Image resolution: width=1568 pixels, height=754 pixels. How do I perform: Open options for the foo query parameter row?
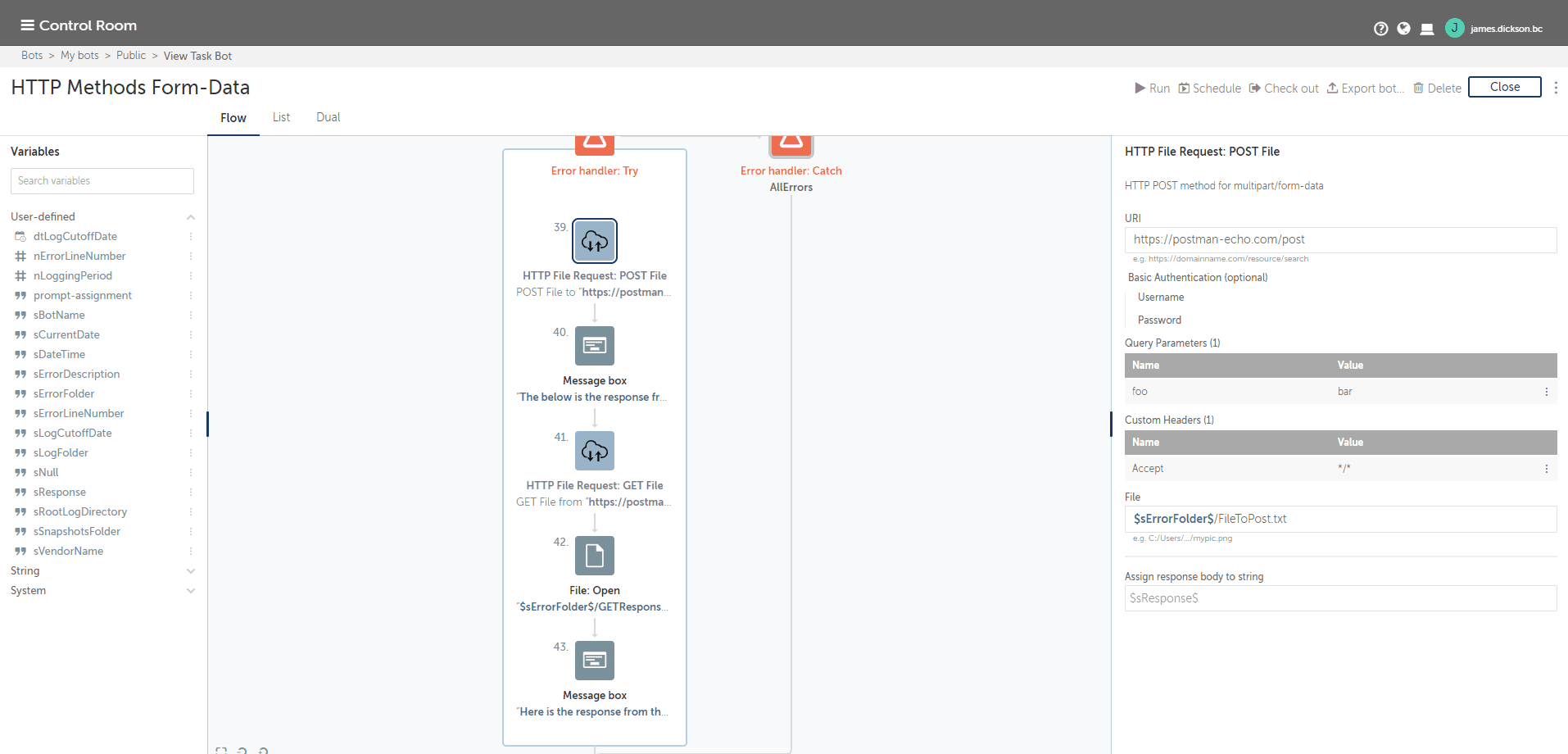point(1547,392)
